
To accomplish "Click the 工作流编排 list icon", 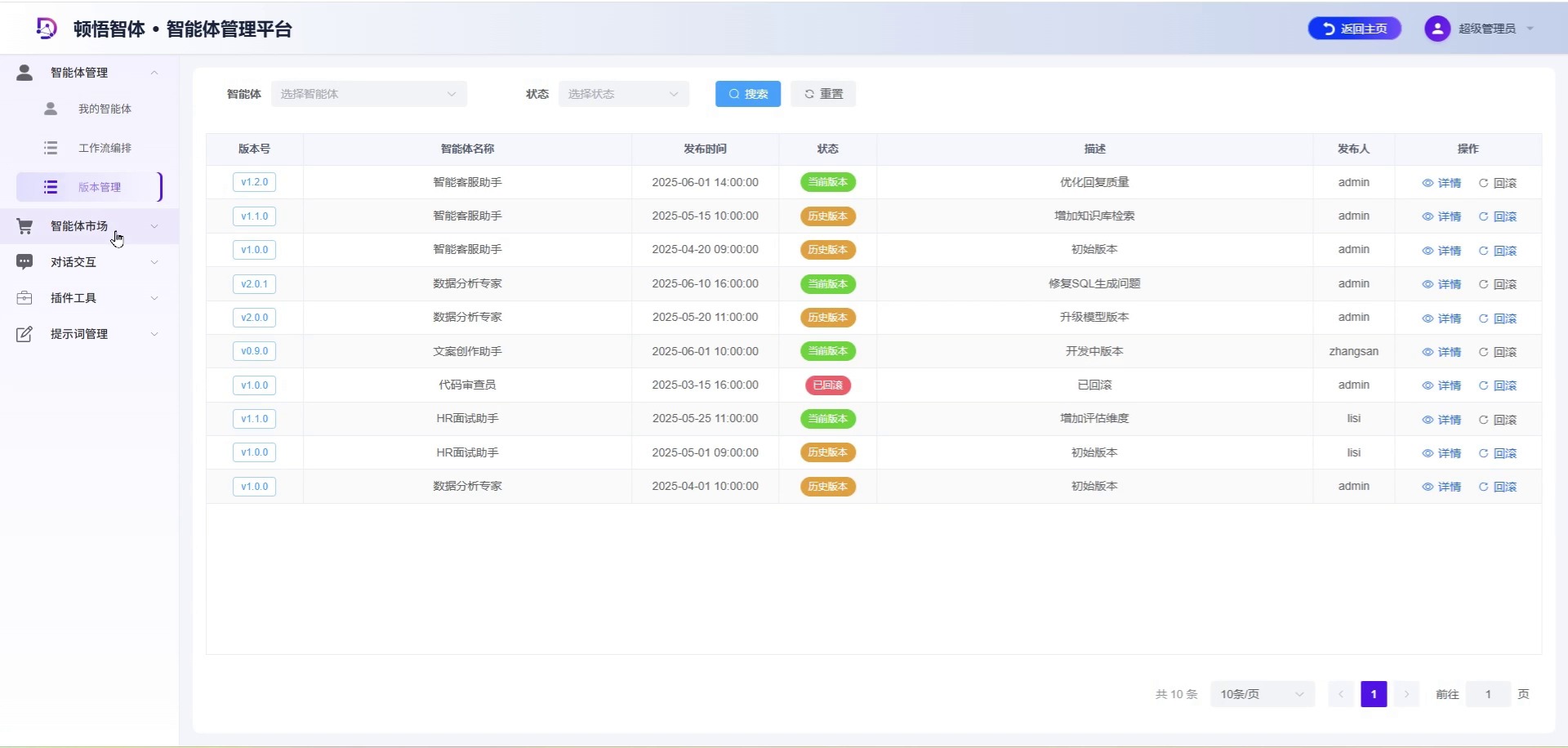I will 51,148.
